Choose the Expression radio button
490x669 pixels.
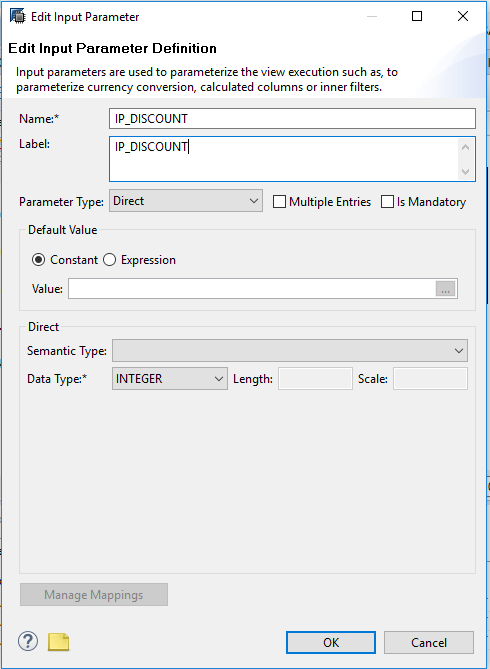109,260
